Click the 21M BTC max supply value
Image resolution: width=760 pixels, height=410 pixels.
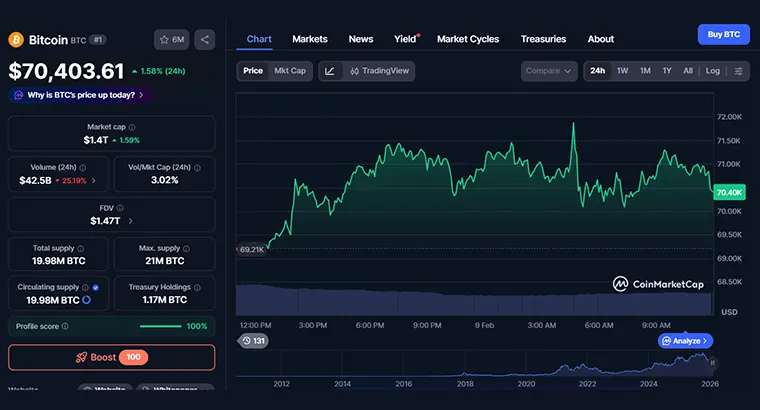coord(165,261)
